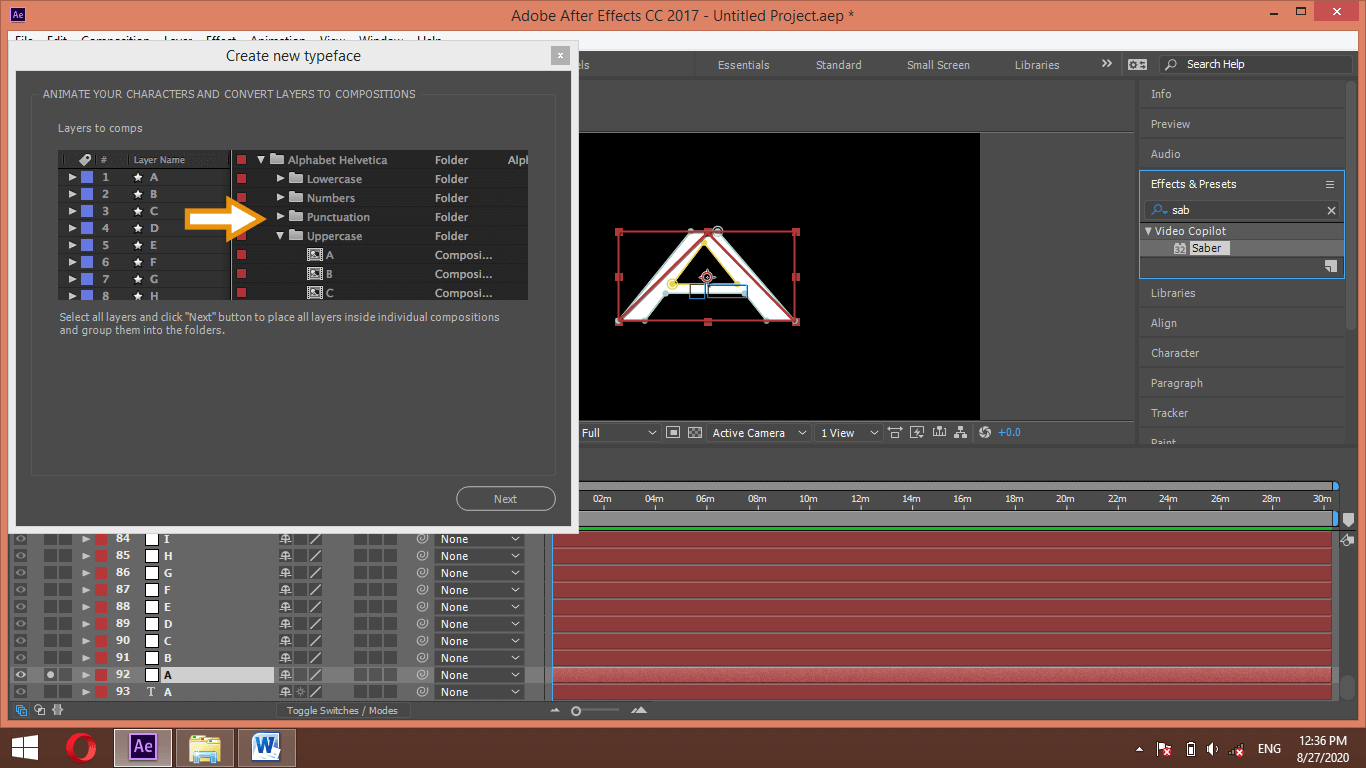Open the parent dropdown for layer 92
Screen dimensions: 1366x768
pos(480,674)
